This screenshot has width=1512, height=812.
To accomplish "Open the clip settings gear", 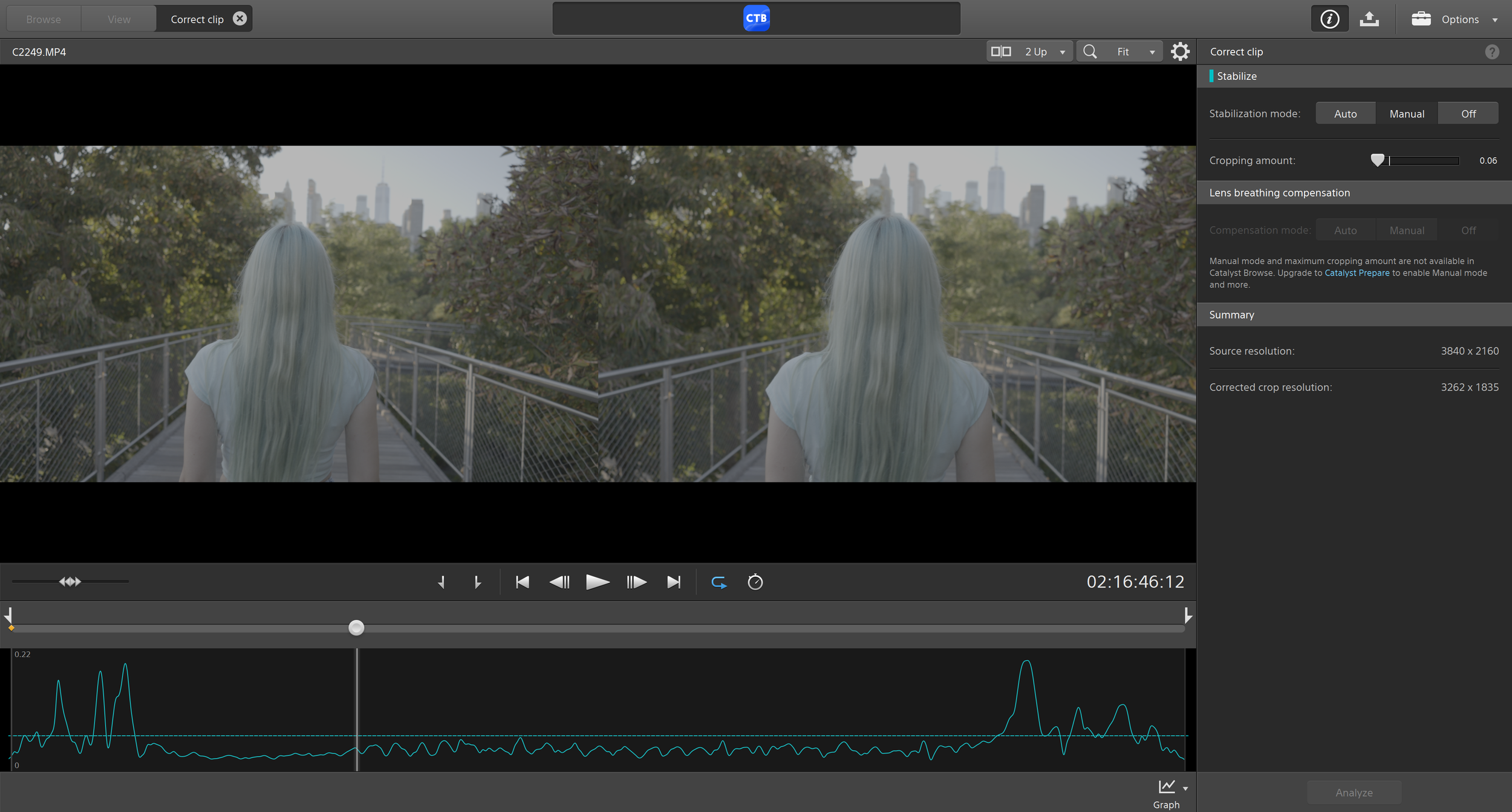I will click(x=1180, y=51).
